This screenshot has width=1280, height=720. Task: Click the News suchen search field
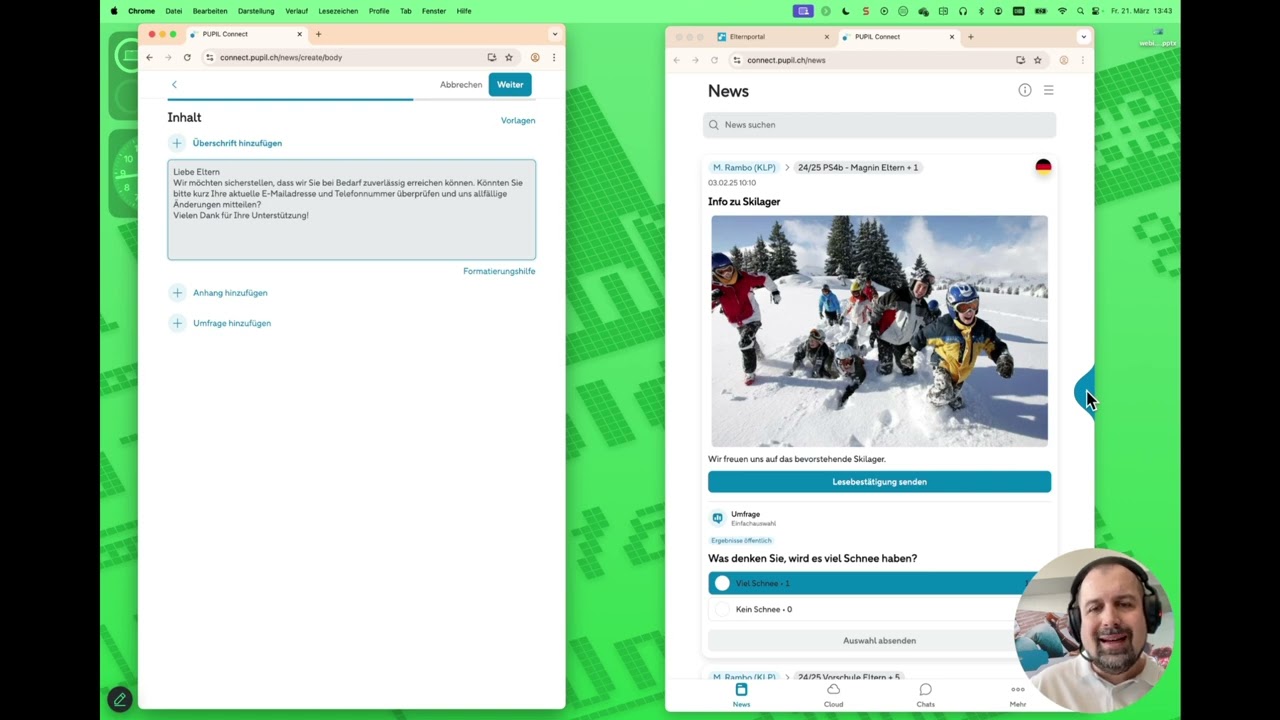click(879, 125)
